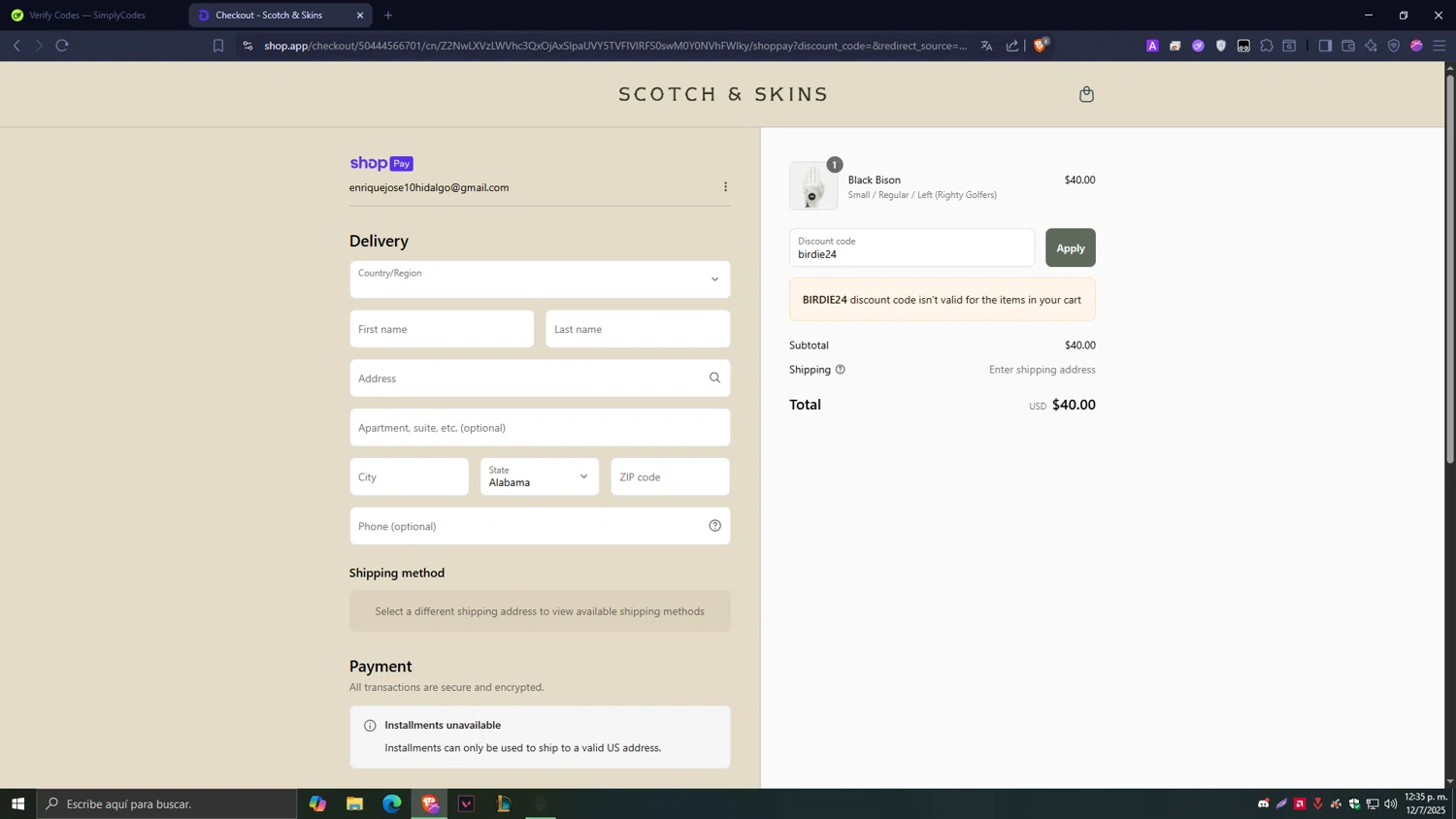Toggle the browser sidebar panel icon
The image size is (1456, 819).
click(1325, 46)
